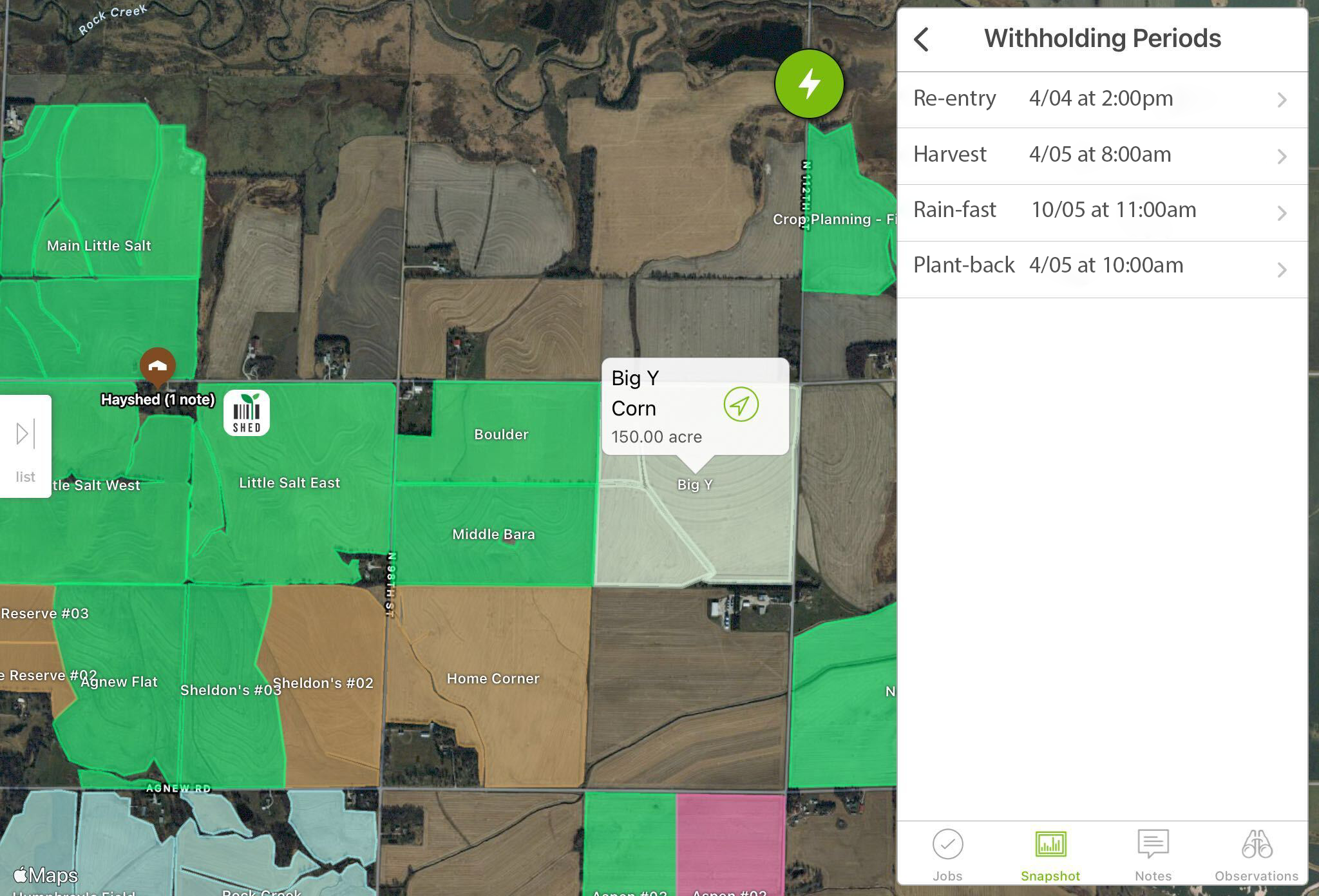The width and height of the screenshot is (1319, 896).
Task: Select the Middle Bara field label
Action: [493, 534]
